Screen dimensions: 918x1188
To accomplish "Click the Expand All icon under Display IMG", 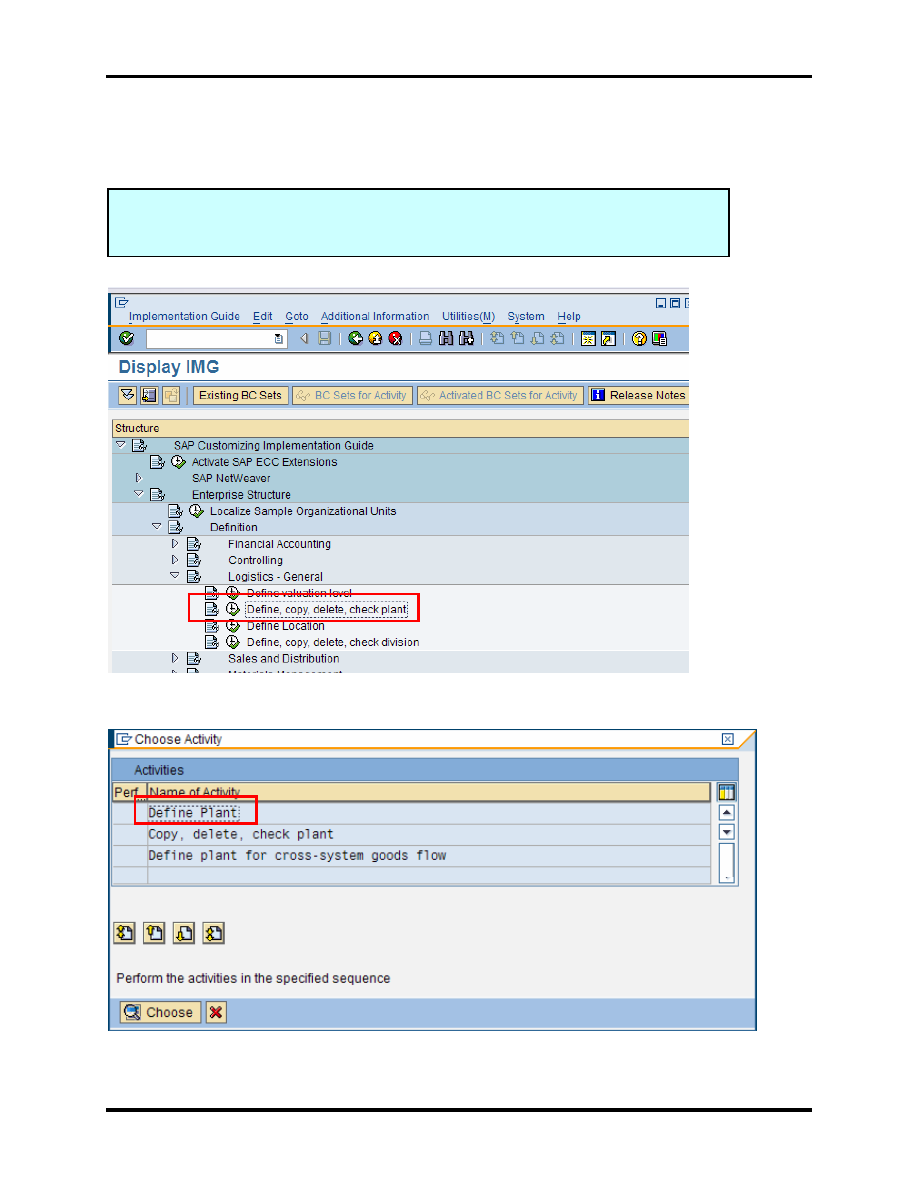I will (127, 395).
